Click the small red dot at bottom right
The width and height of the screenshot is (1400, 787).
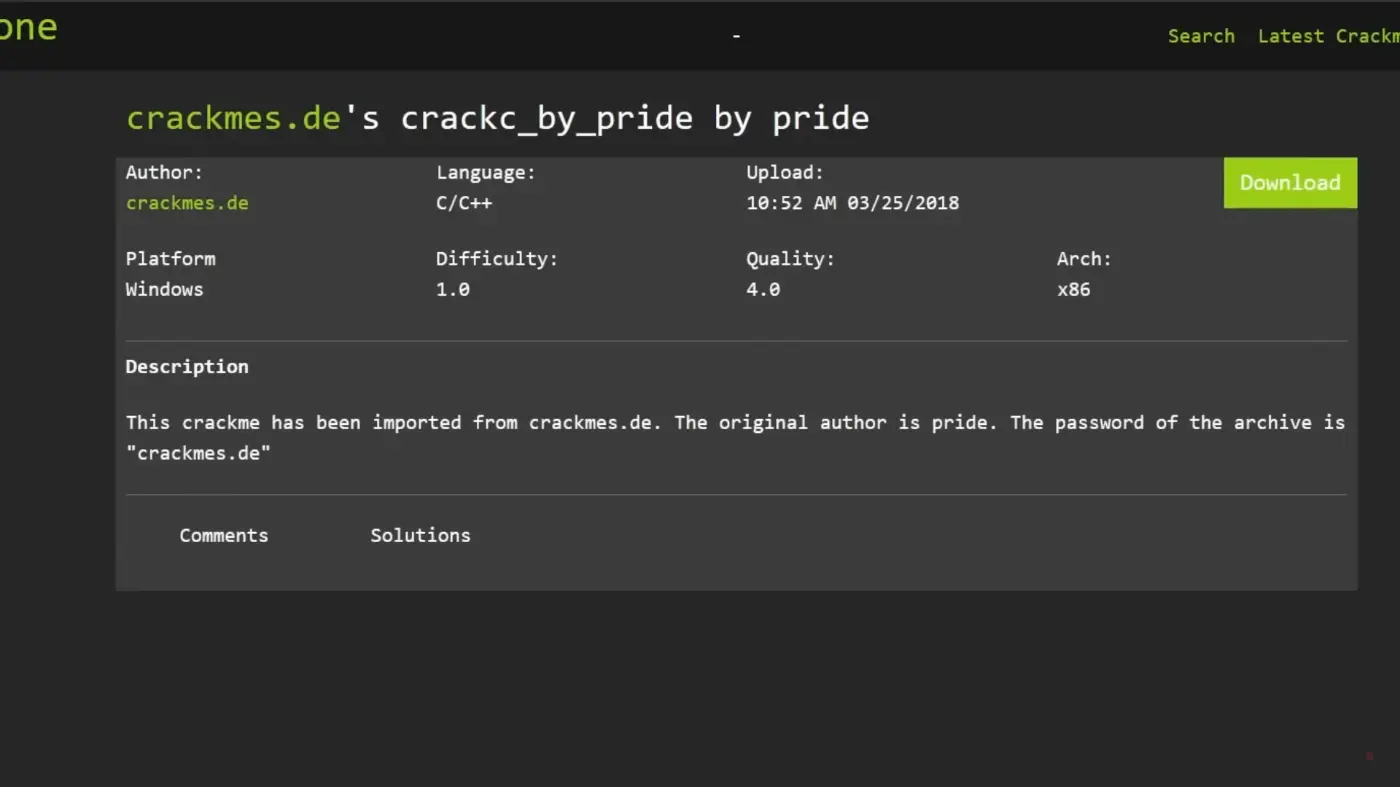point(1369,756)
